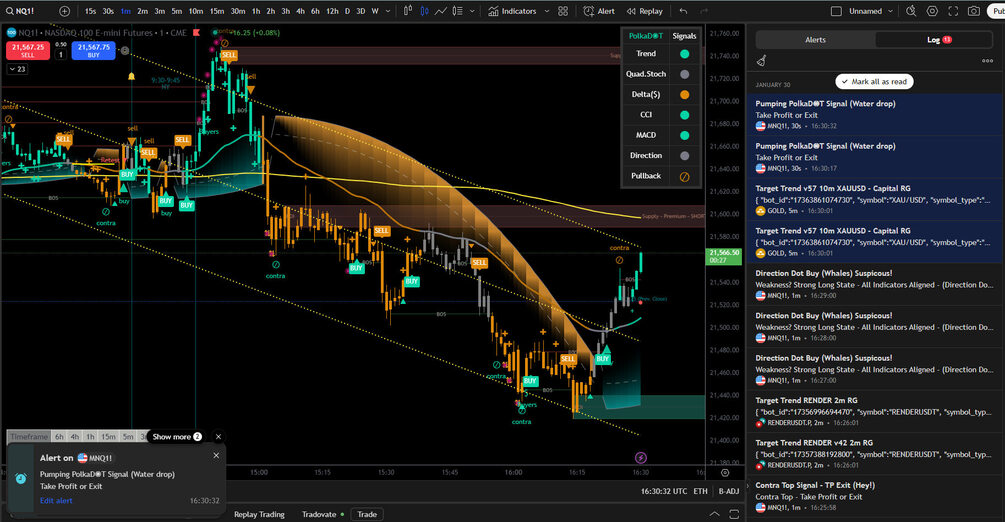1005x522 pixels.
Task: Undo the last chart action
Action: point(684,11)
